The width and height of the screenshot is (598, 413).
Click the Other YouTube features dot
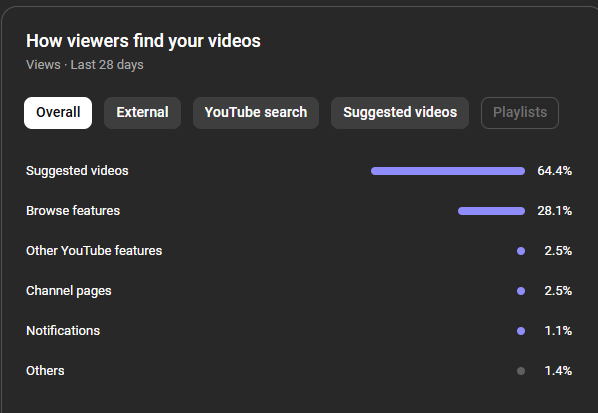[x=521, y=251]
